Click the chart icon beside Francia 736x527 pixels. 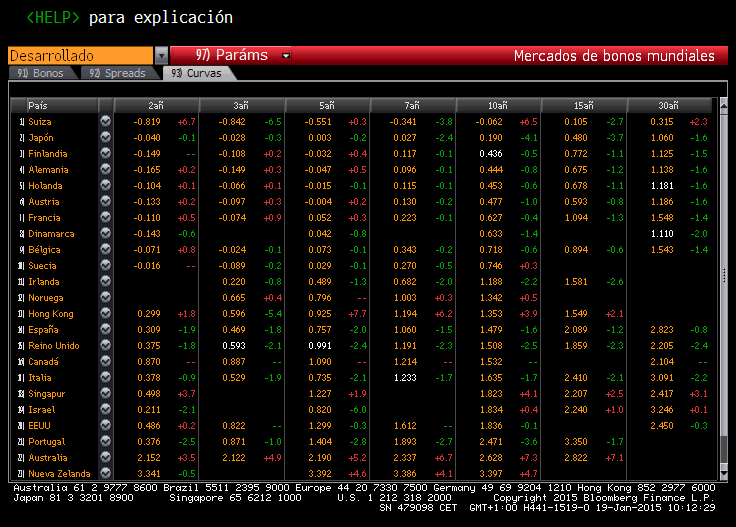coord(106,217)
